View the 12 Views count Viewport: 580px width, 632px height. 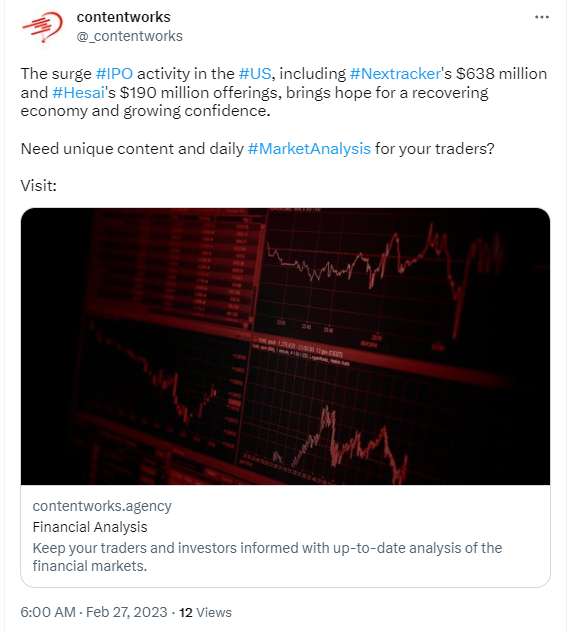pos(205,612)
